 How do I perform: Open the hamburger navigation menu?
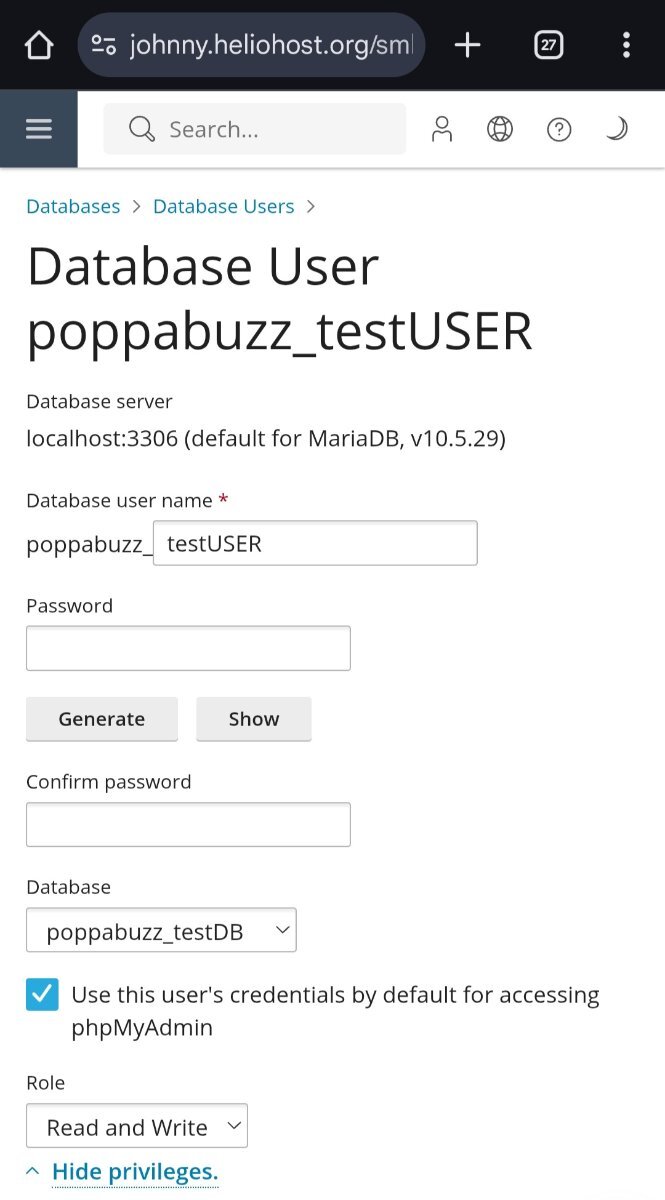point(38,129)
